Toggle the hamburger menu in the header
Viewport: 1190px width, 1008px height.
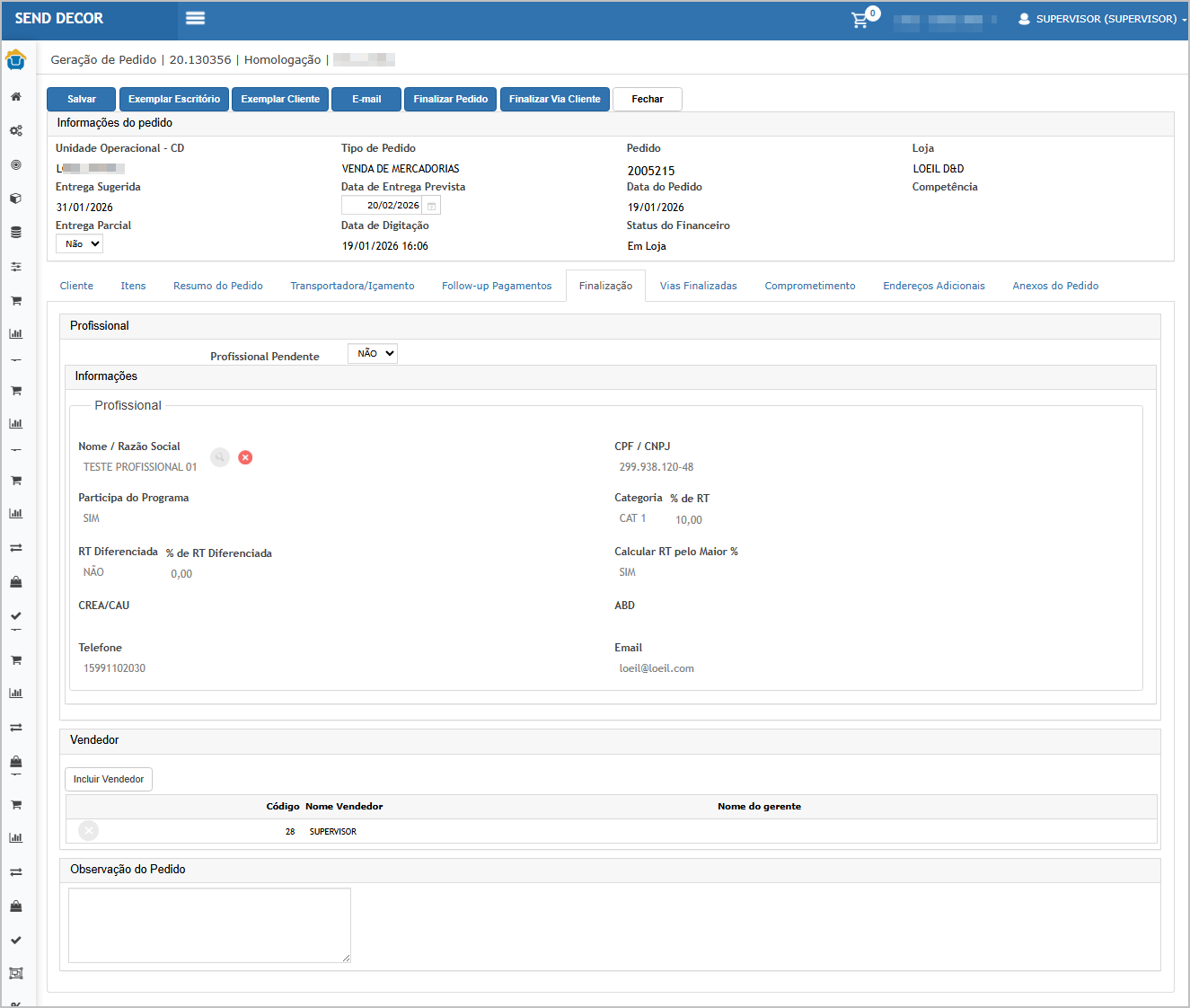195,18
